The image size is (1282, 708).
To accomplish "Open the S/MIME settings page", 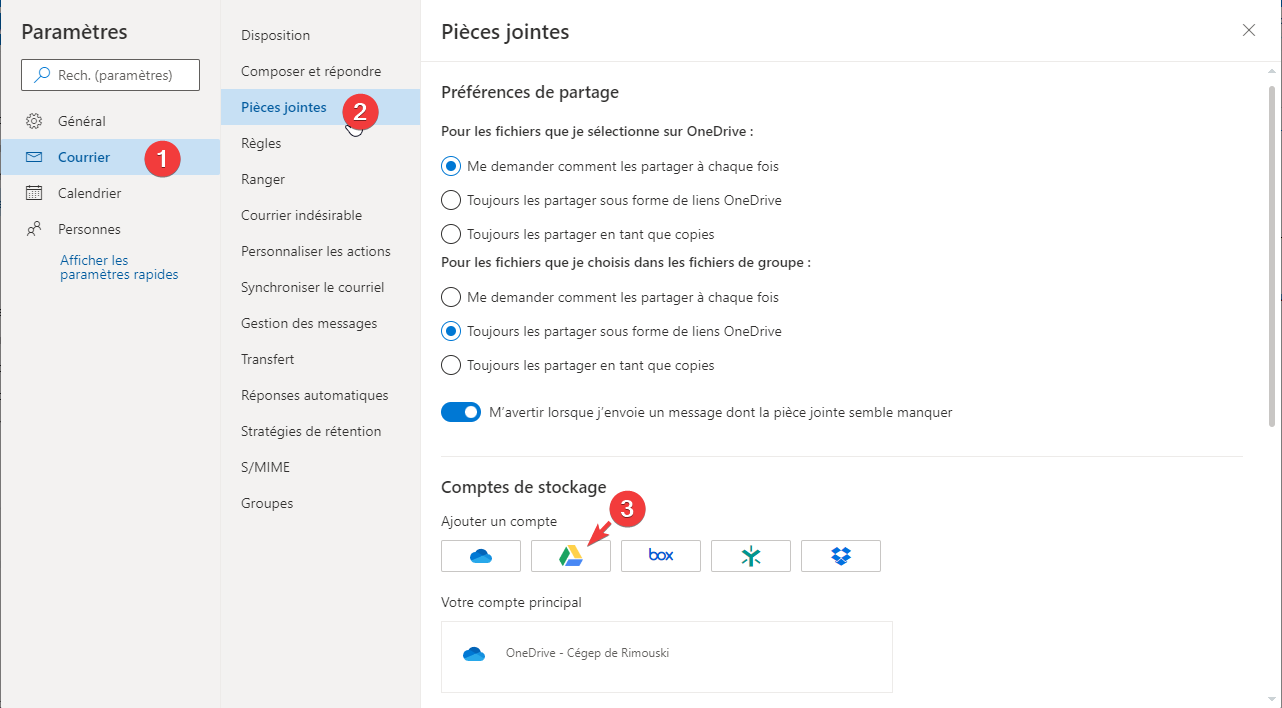I will pos(320,467).
